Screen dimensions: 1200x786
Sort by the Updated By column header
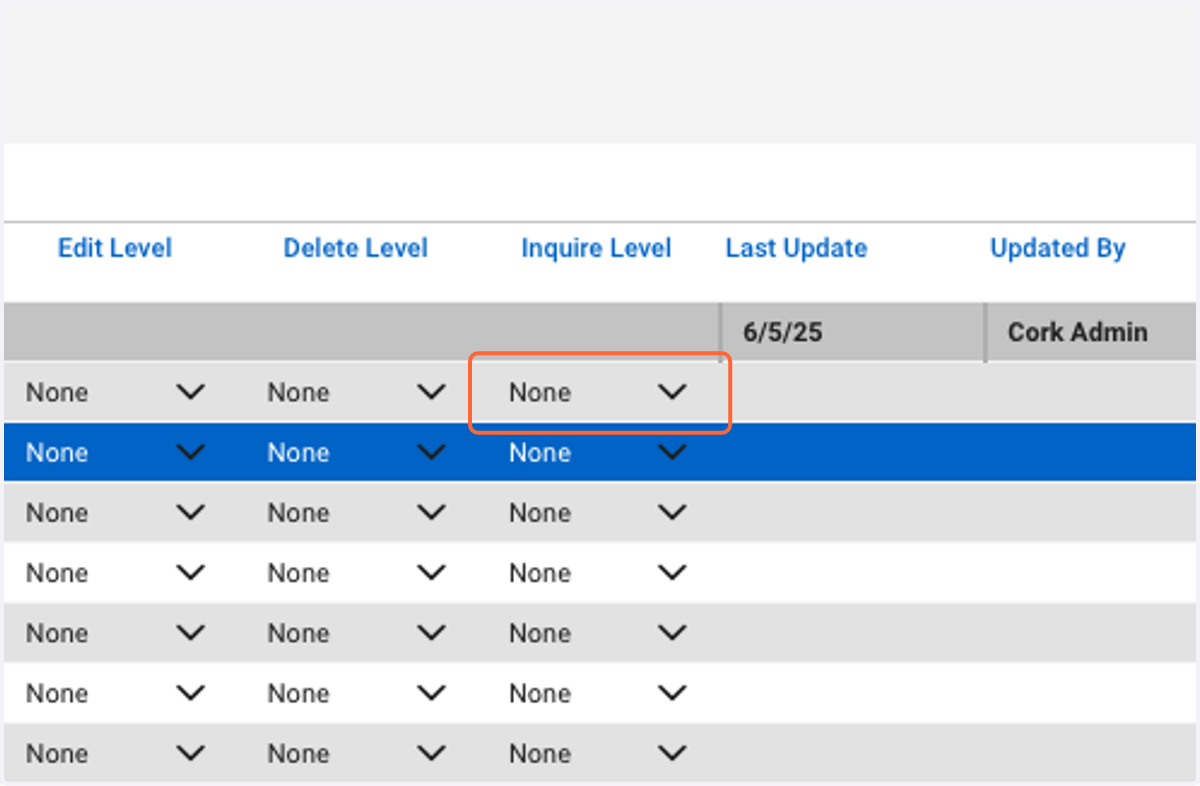(x=1058, y=248)
